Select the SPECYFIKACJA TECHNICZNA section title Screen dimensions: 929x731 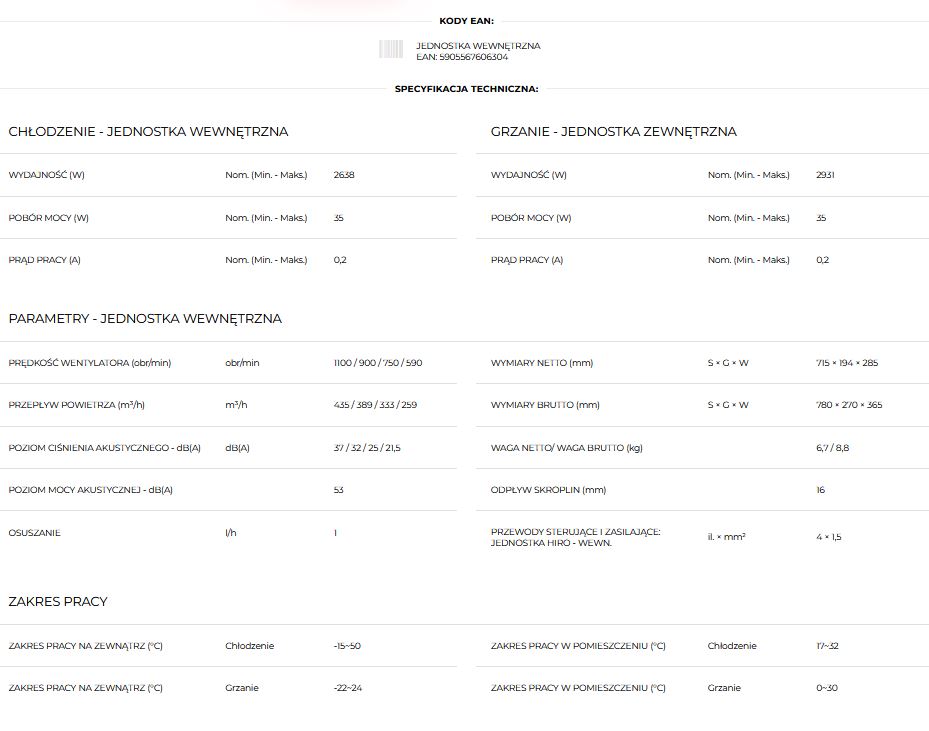pyautogui.click(x=466, y=89)
